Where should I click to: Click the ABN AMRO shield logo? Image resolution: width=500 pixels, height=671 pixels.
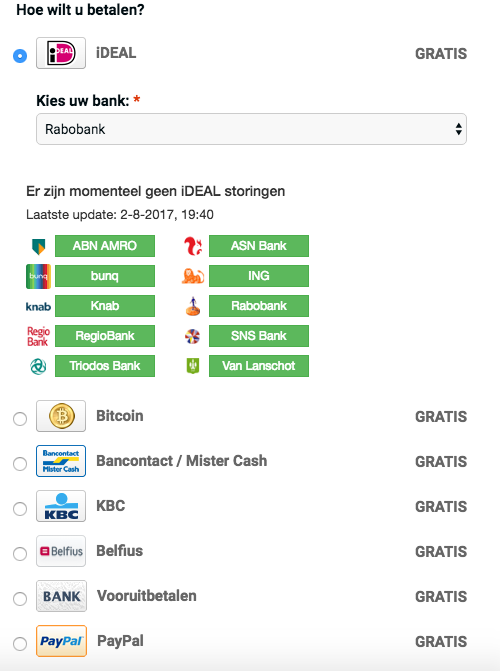[x=39, y=246]
